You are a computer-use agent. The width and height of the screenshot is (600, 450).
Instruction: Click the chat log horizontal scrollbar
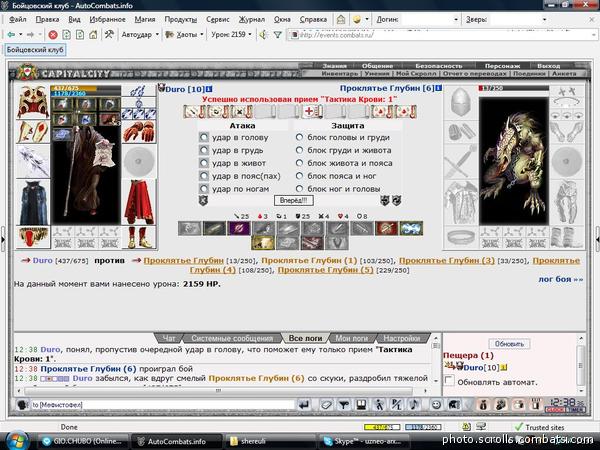(218, 391)
